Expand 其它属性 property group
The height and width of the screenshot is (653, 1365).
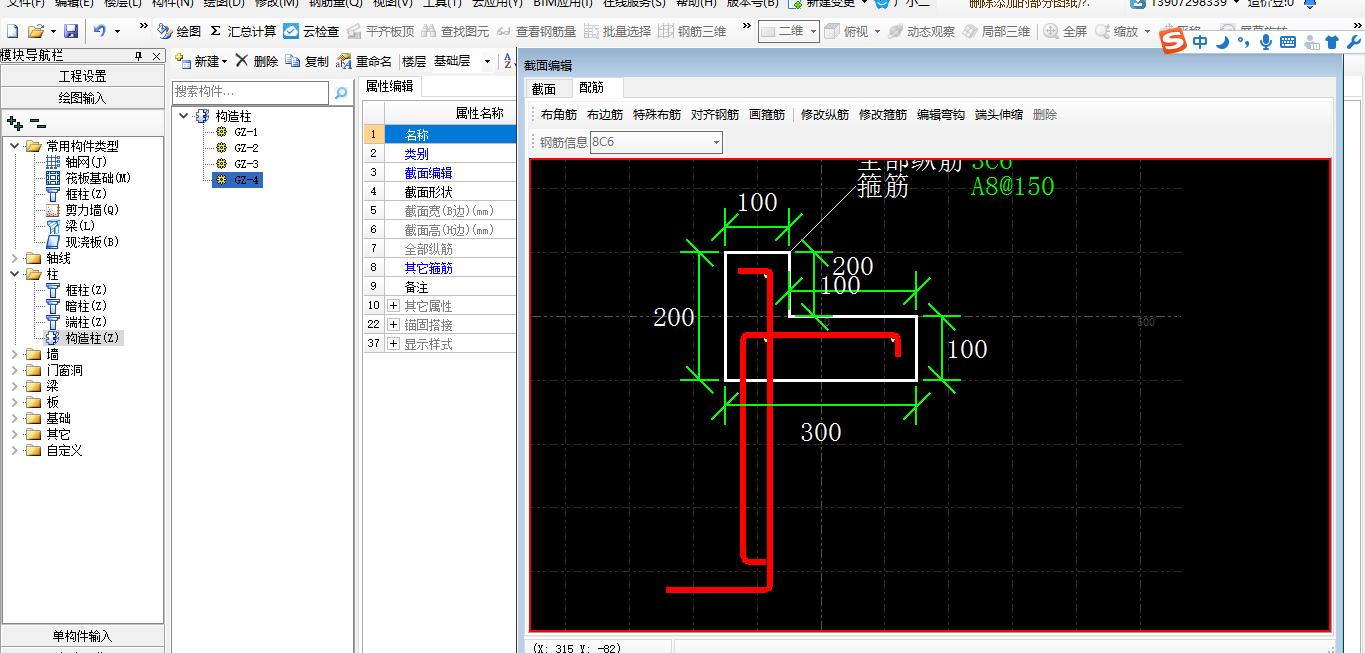coord(393,305)
